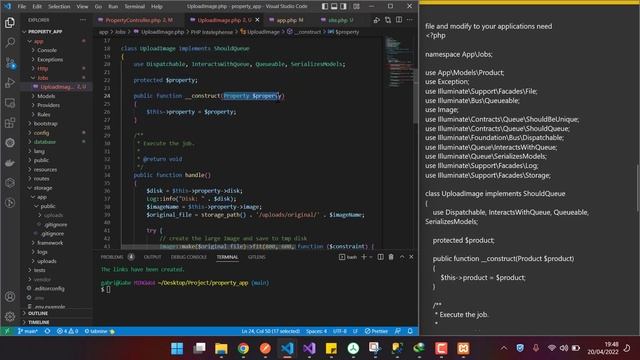Add a new terminal with plus icon

364,257
